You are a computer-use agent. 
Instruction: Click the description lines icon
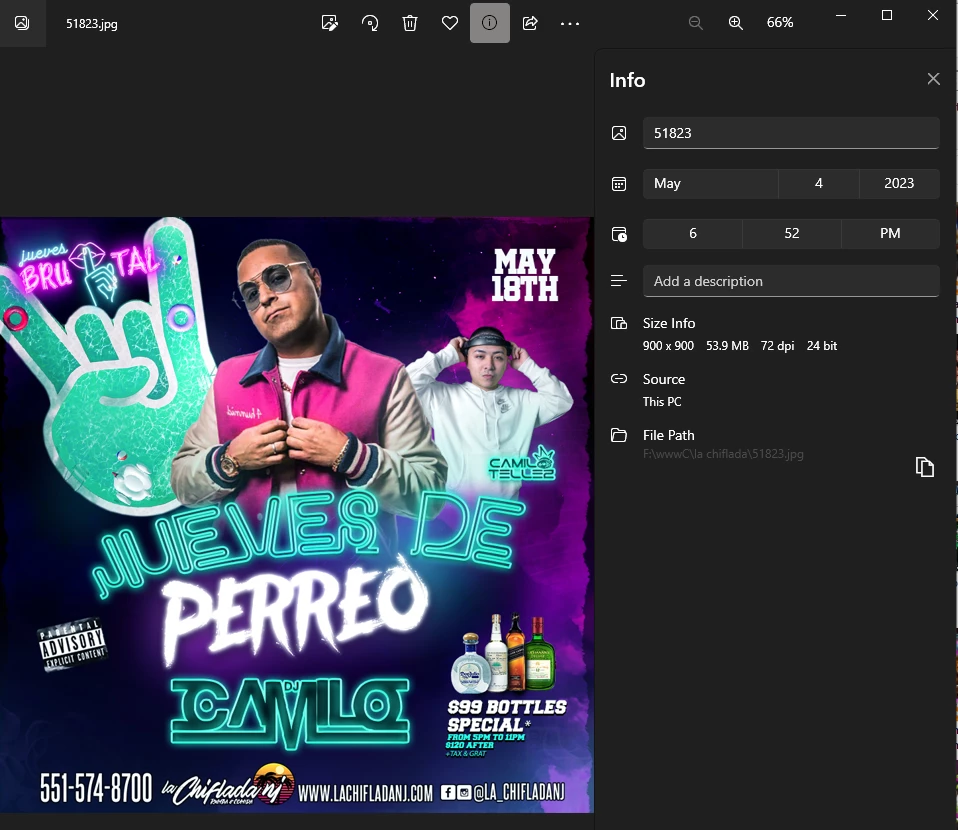click(x=619, y=281)
